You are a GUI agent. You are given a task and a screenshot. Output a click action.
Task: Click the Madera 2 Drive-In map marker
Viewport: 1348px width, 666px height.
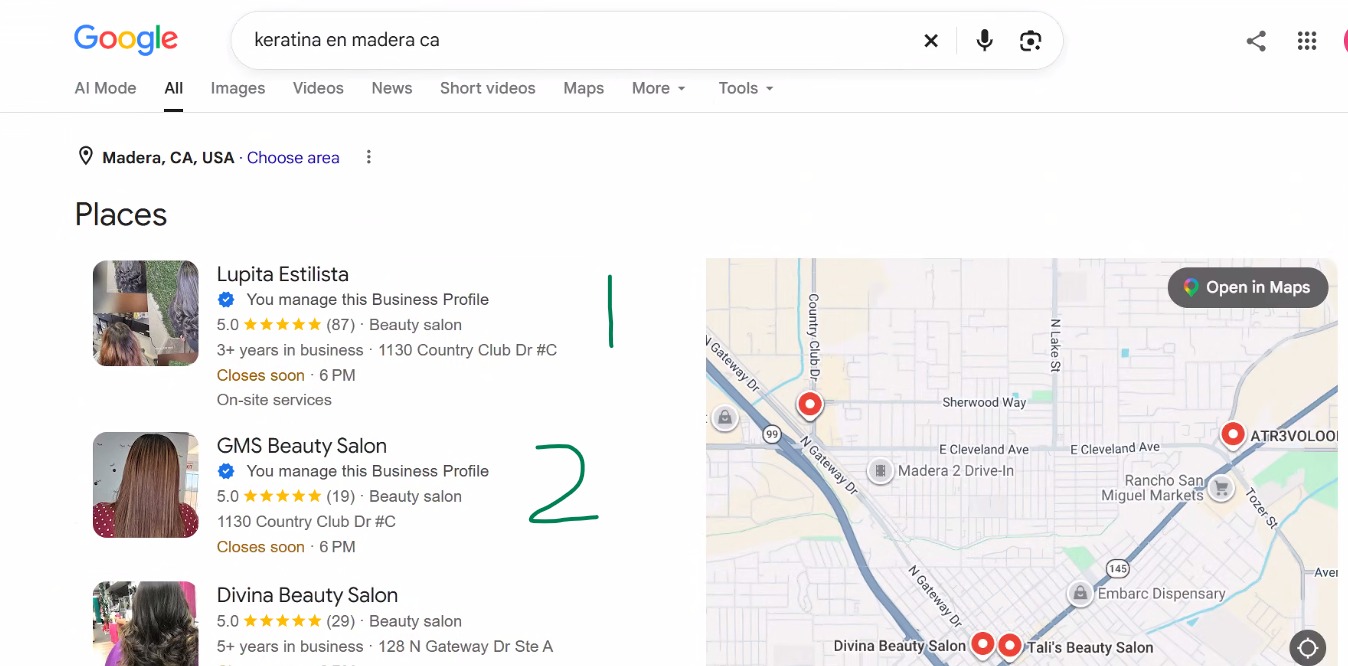click(x=880, y=470)
